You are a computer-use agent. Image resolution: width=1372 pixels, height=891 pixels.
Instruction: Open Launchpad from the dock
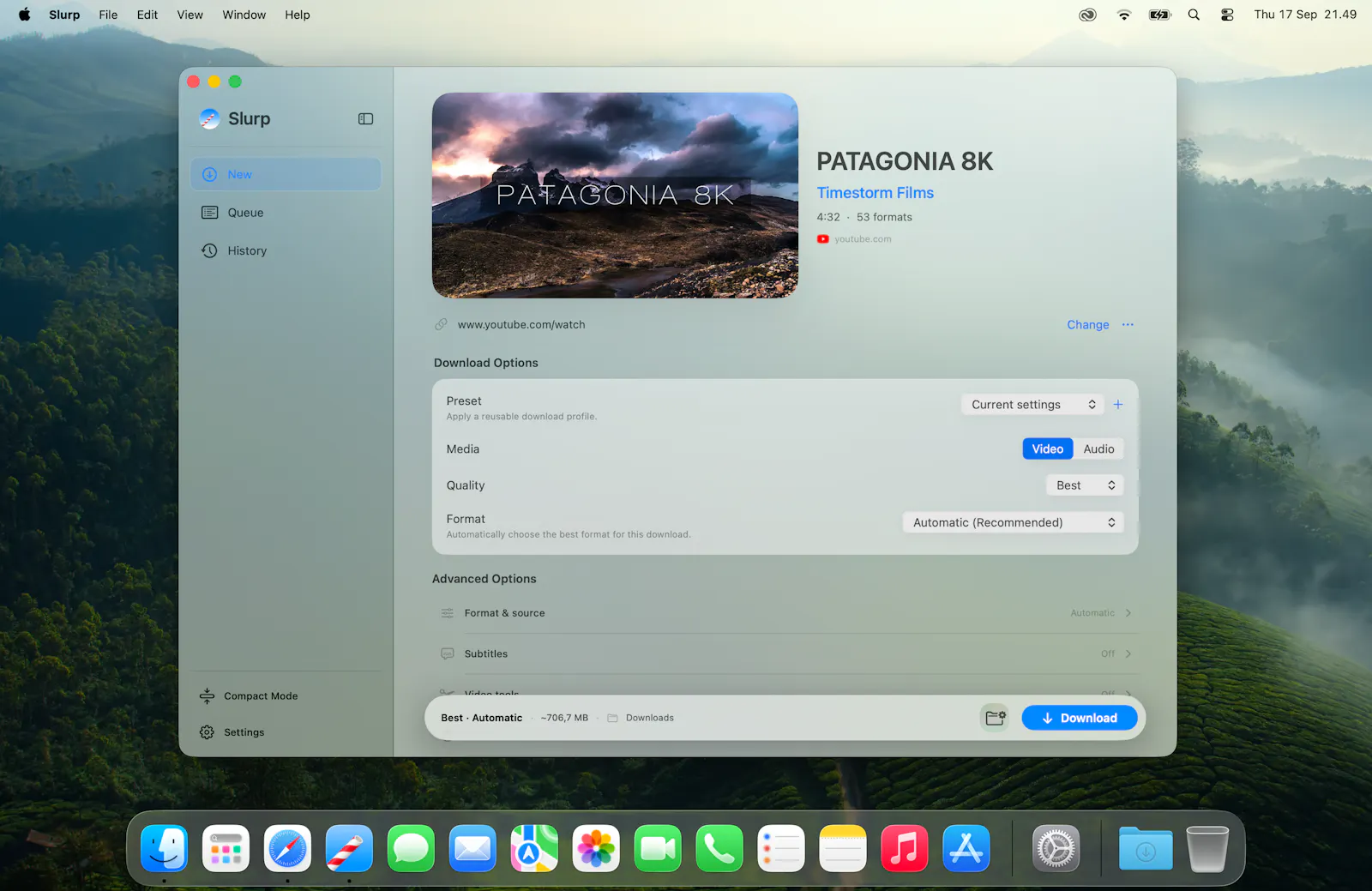[226, 849]
